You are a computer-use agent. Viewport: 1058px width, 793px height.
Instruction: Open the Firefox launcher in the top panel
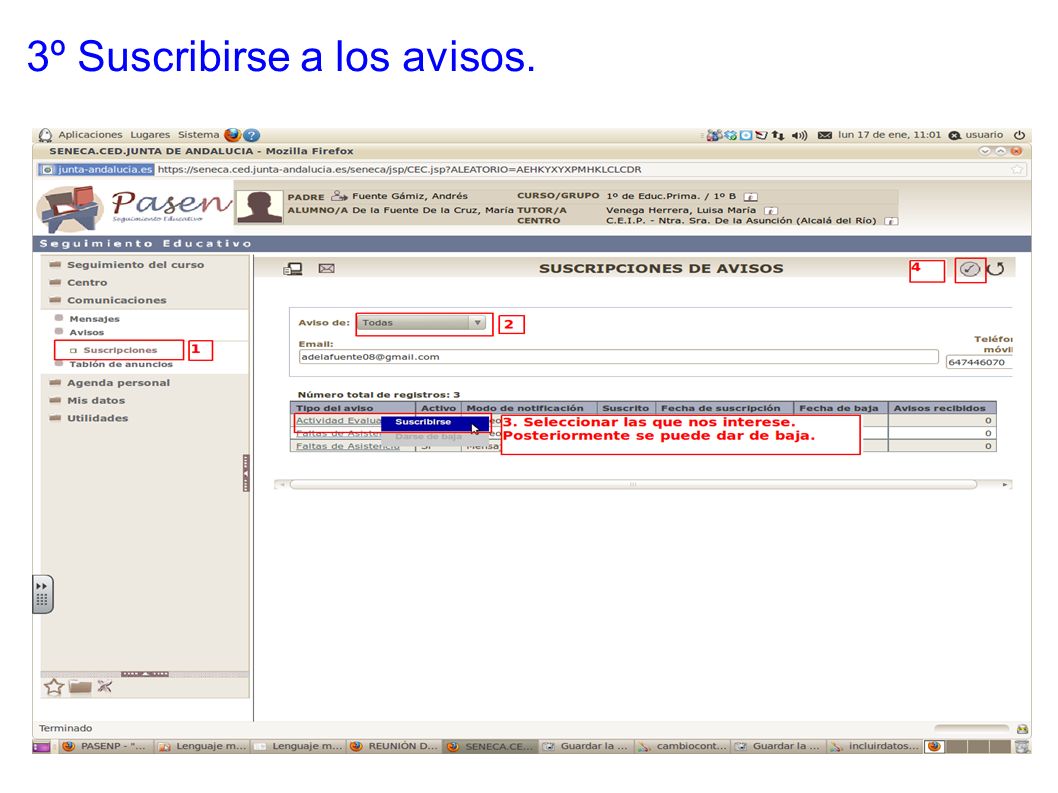[x=233, y=135]
